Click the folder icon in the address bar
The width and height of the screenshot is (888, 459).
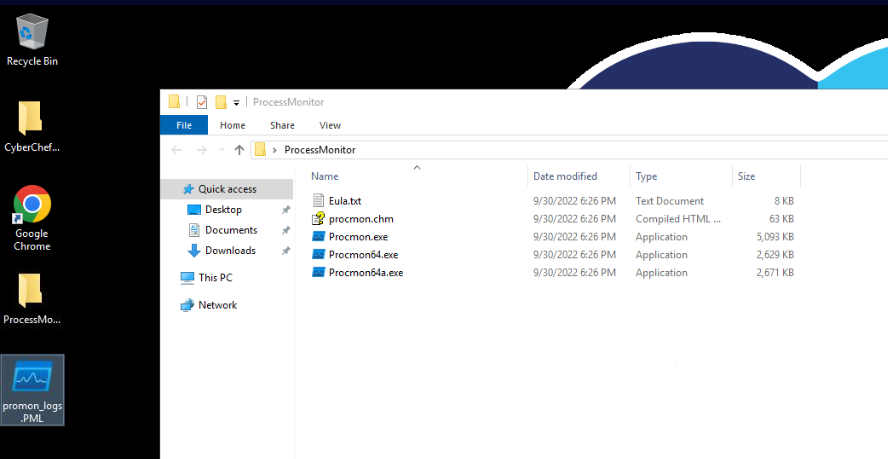[260, 150]
